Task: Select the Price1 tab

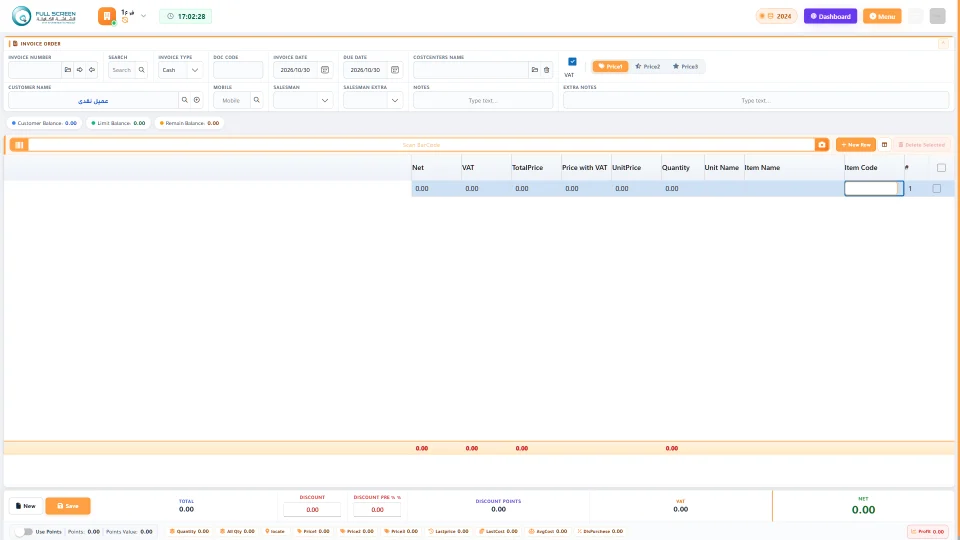Action: point(610,66)
